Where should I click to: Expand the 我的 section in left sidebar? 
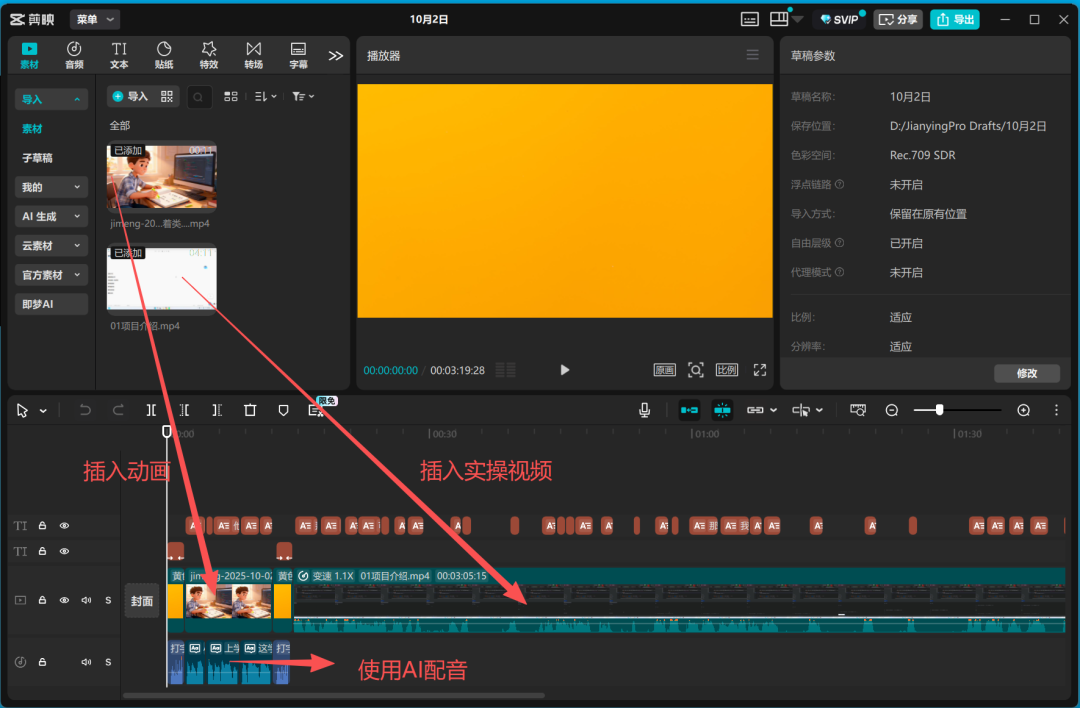[x=50, y=187]
